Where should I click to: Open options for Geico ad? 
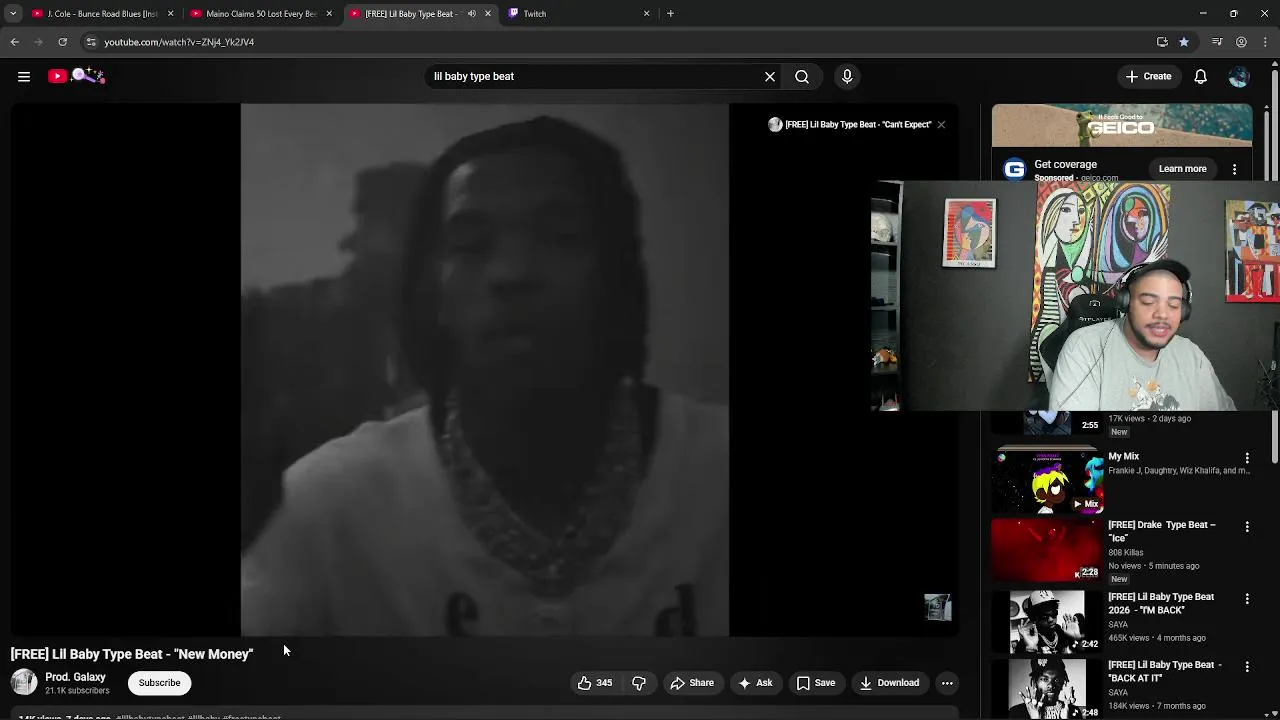pyautogui.click(x=1235, y=169)
